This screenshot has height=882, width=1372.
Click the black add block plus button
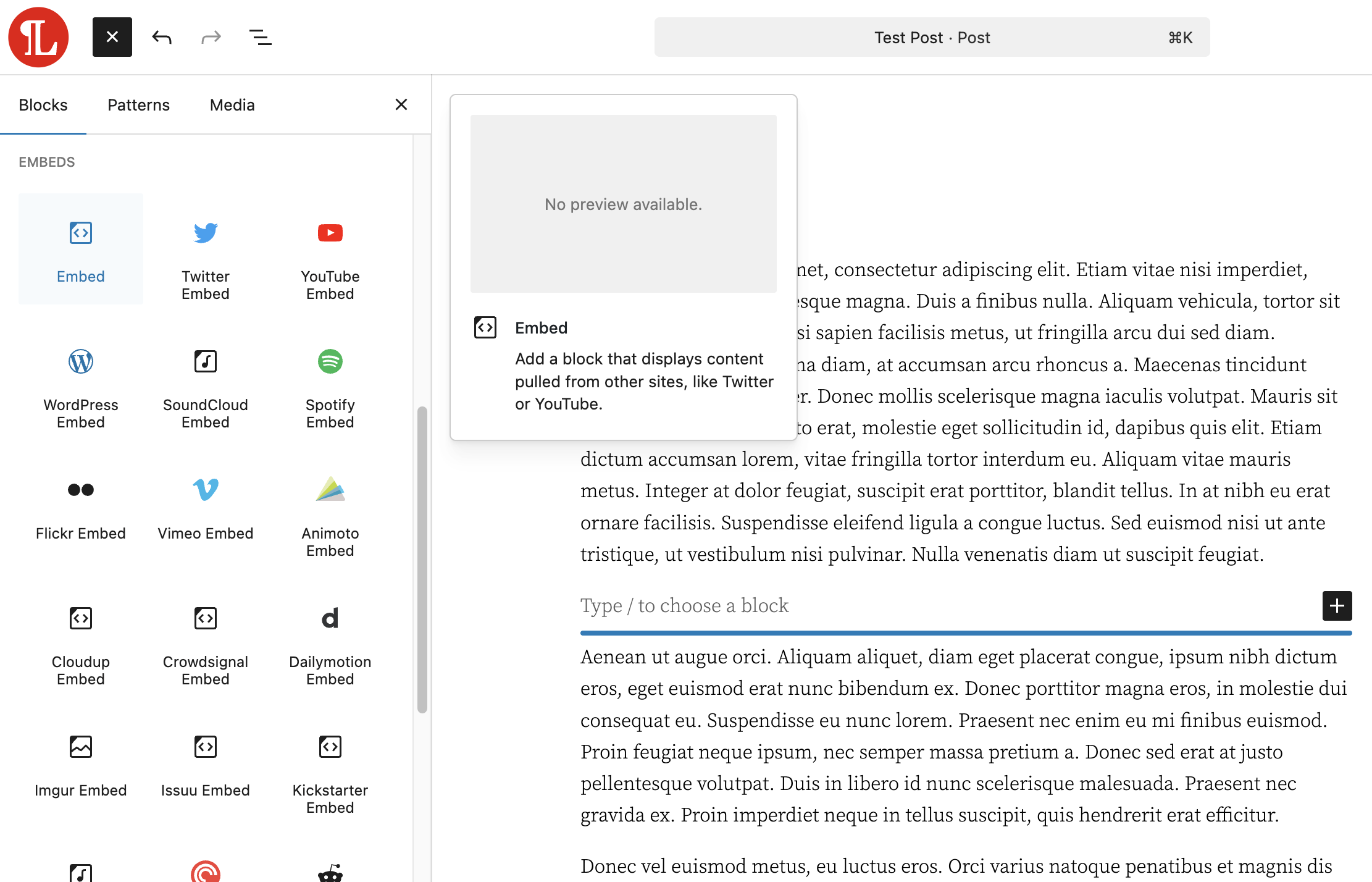(x=1337, y=606)
